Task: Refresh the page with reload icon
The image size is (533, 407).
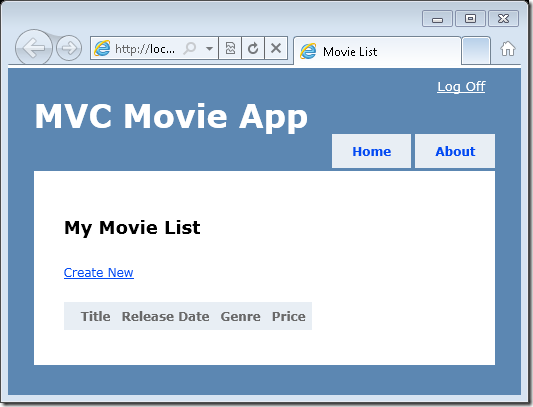Action: pyautogui.click(x=253, y=48)
